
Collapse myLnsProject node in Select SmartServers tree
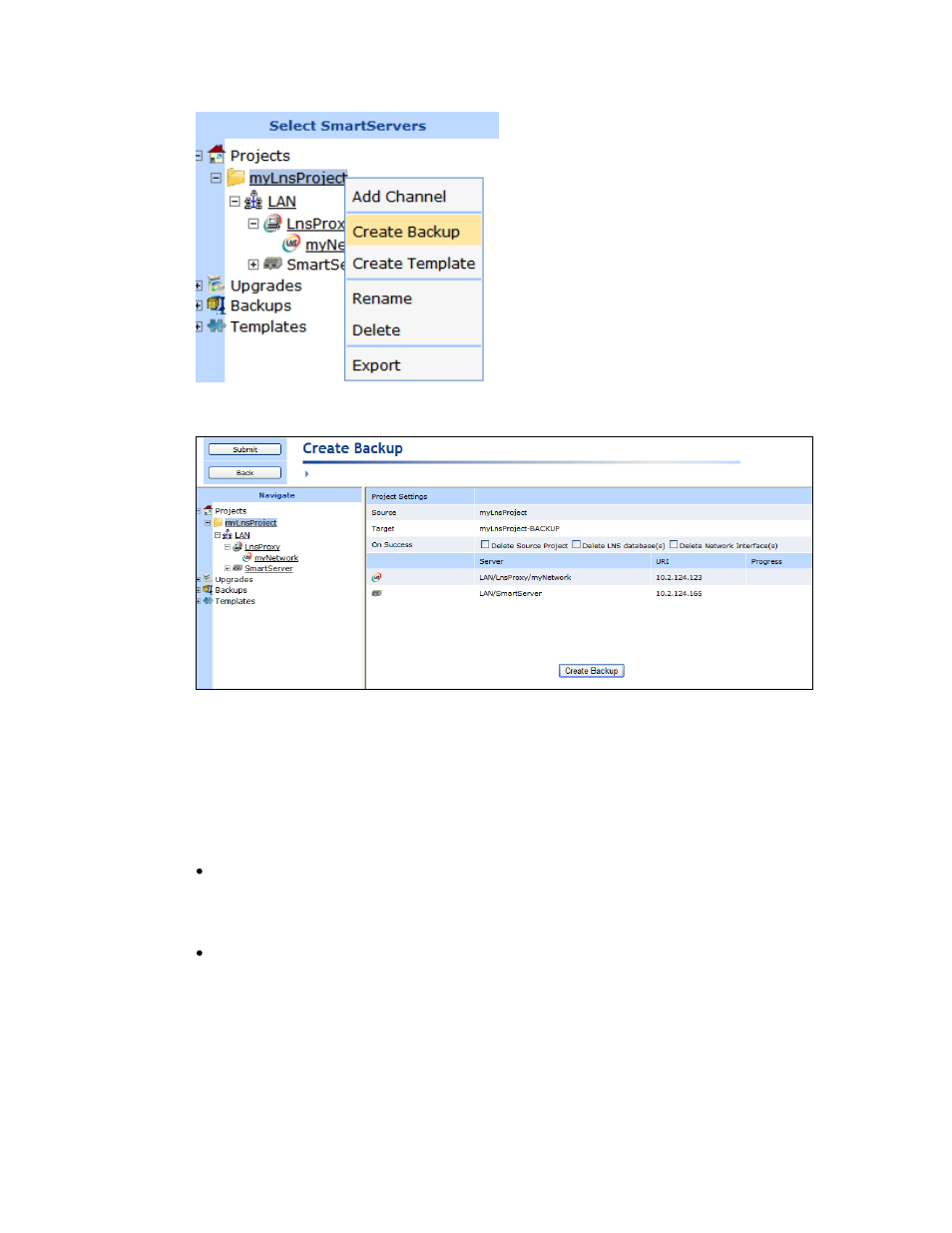pyautogui.click(x=216, y=178)
